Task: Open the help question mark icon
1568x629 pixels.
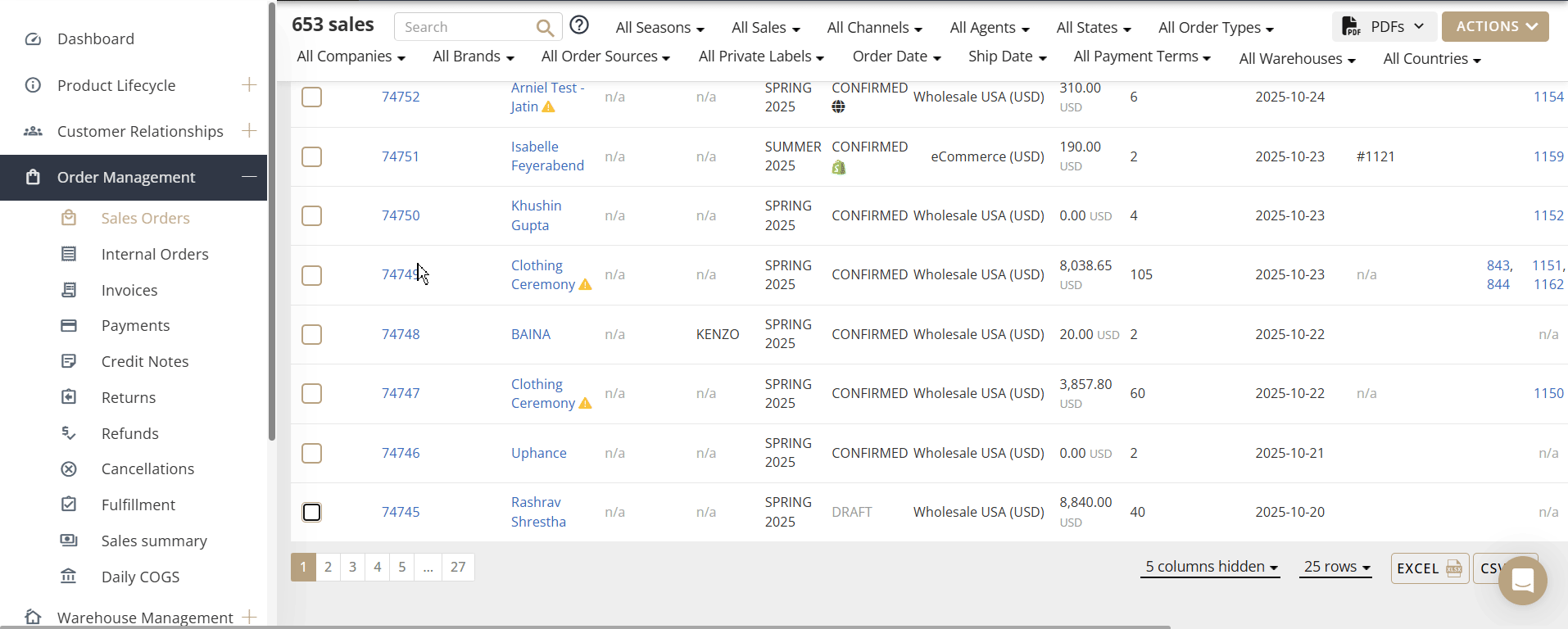Action: [579, 25]
